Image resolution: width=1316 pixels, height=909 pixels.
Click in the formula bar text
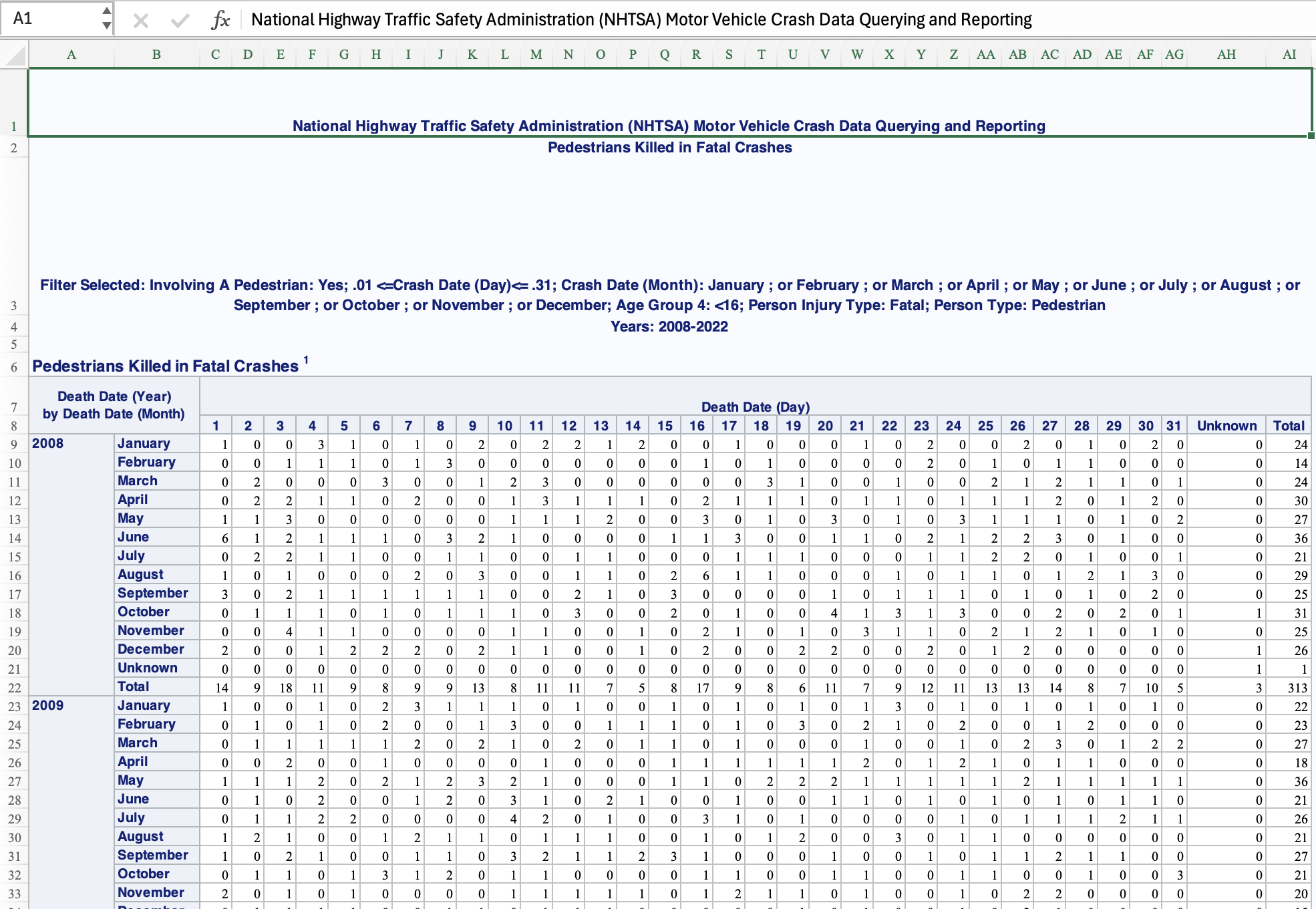pyautogui.click(x=641, y=20)
